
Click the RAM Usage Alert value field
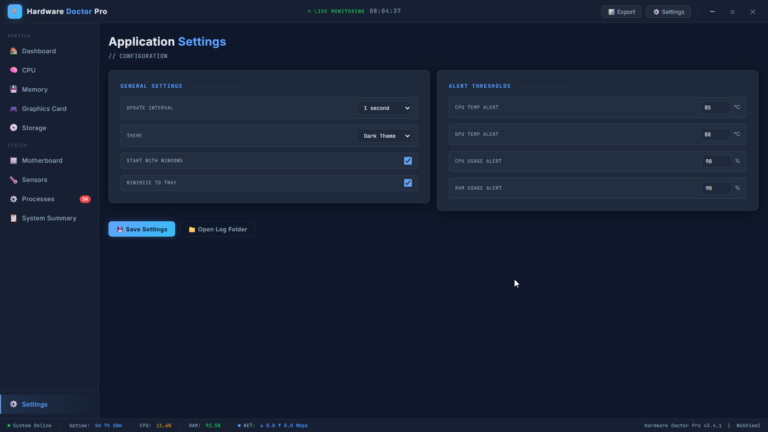(x=716, y=188)
